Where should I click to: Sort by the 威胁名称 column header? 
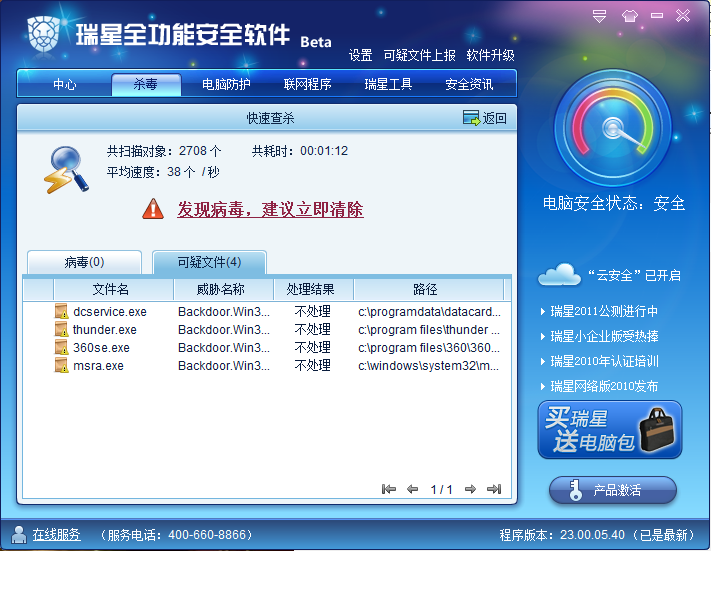(224, 289)
